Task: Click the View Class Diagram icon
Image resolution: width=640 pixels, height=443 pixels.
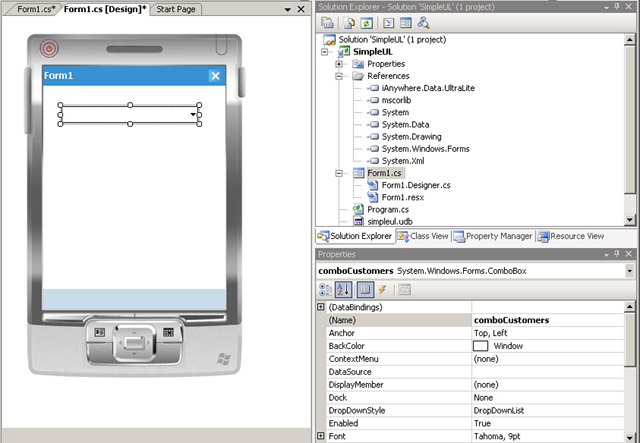Action: (423, 23)
